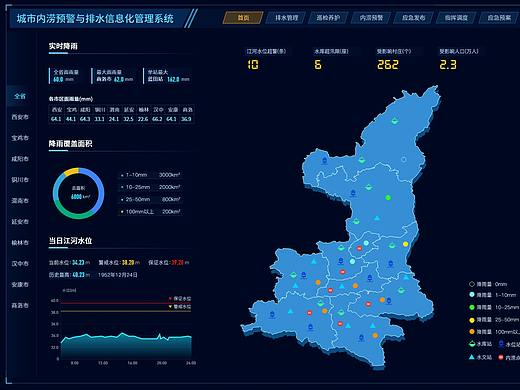Viewport: 520px width, 390px height.
Task: Click the 江河水位超警 value 10
Action: (253, 65)
